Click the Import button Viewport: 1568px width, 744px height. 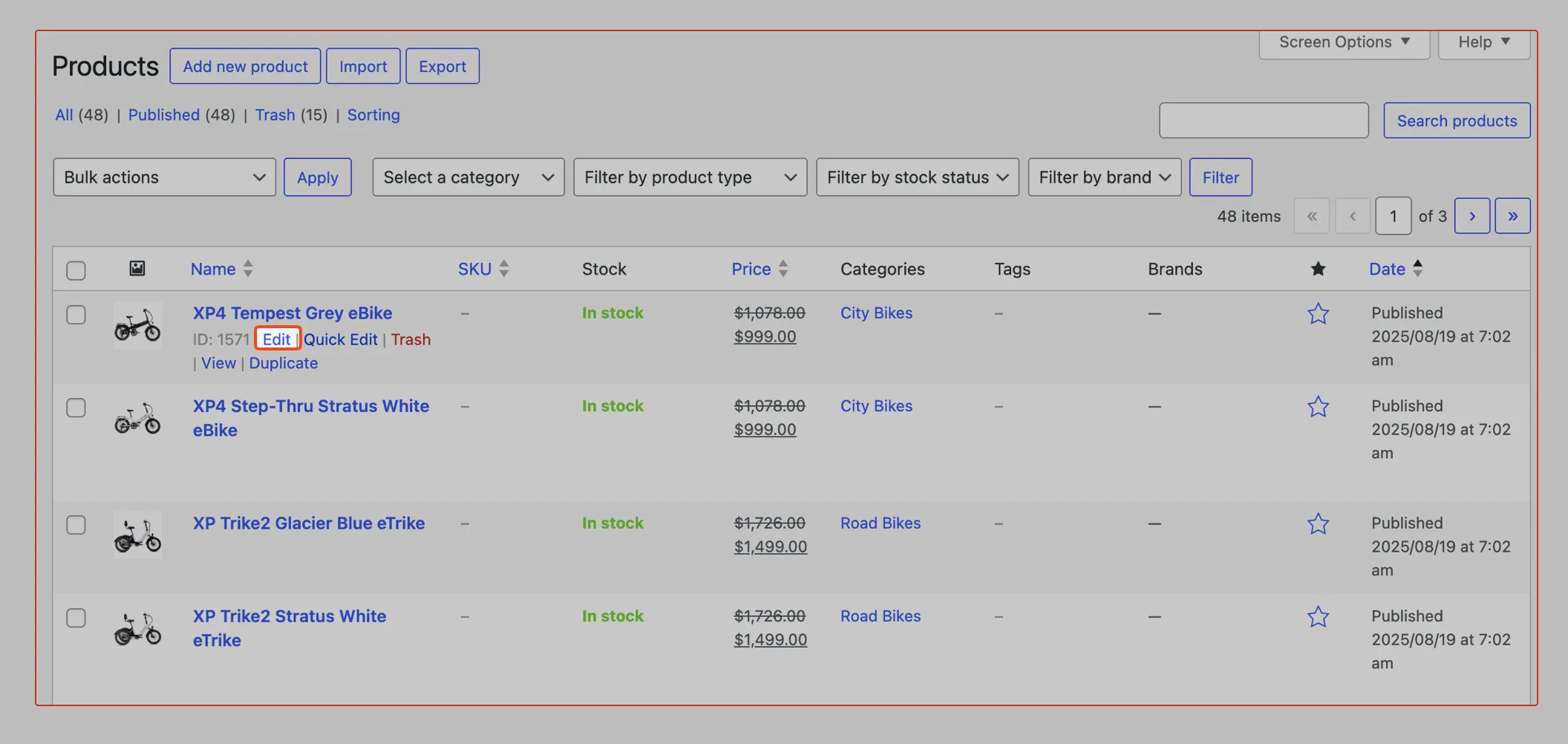coord(363,66)
